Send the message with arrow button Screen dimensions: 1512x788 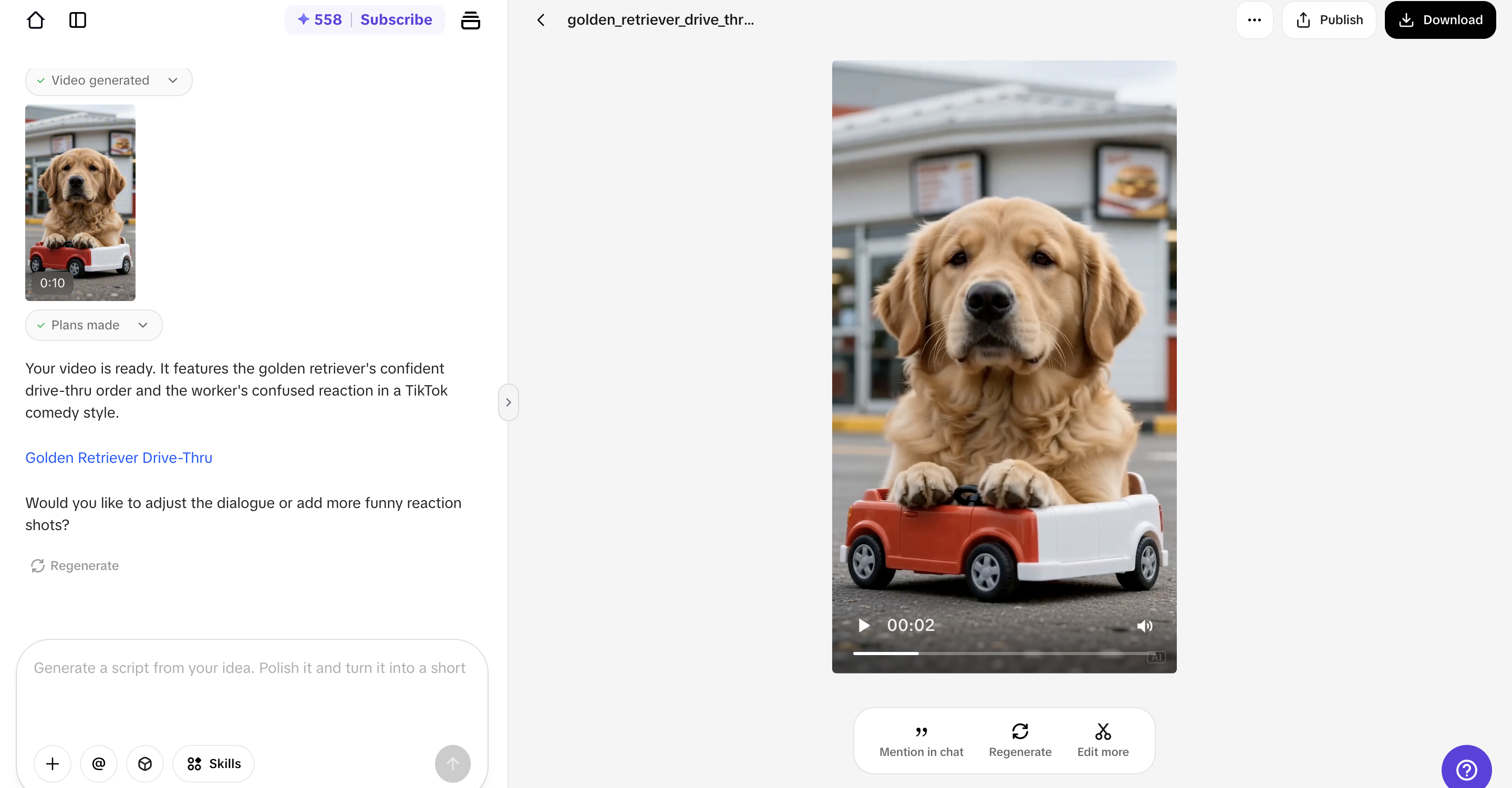tap(452, 763)
